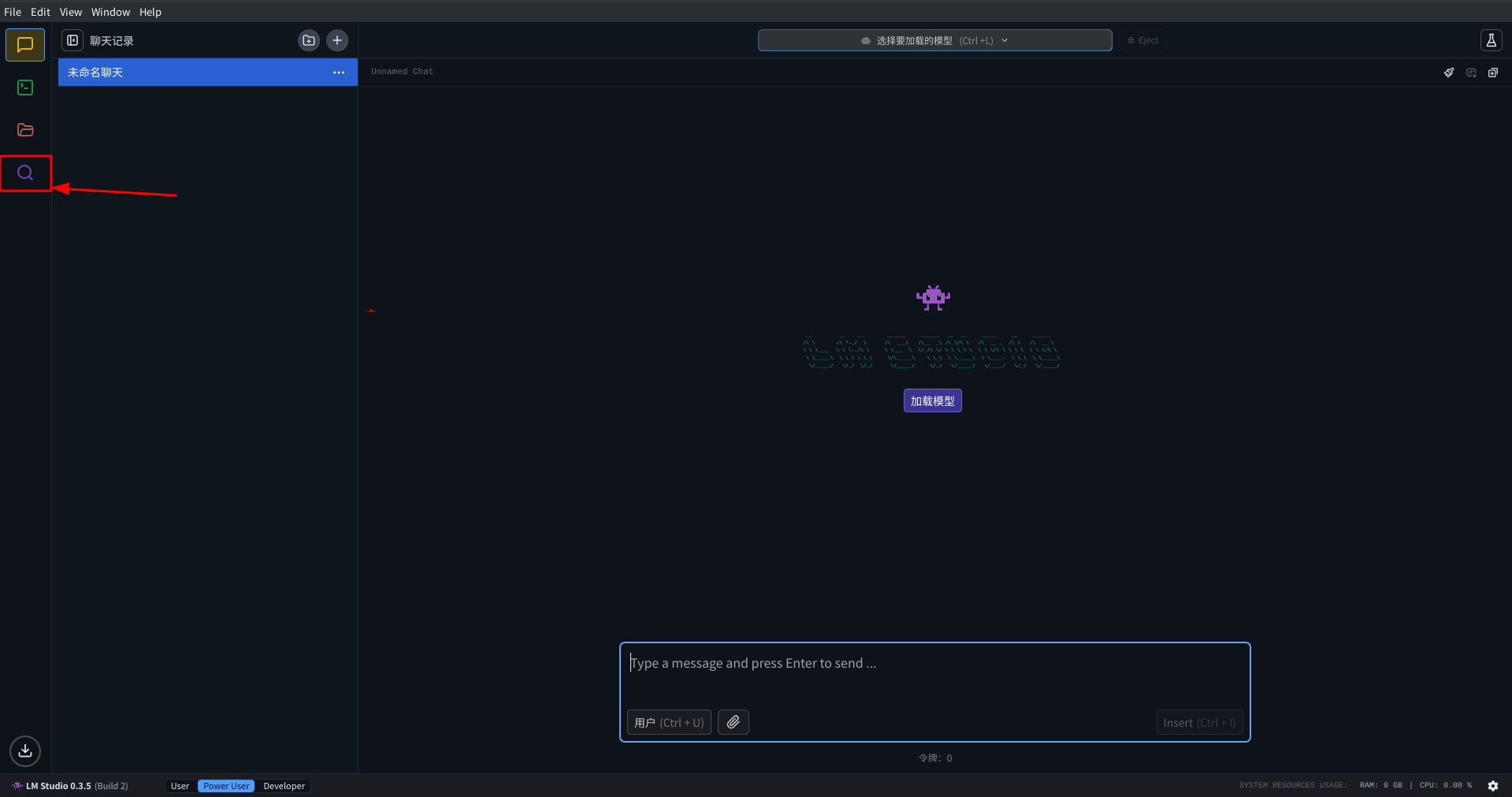Switch to User mode
The height and width of the screenshot is (797, 1512).
180,786
